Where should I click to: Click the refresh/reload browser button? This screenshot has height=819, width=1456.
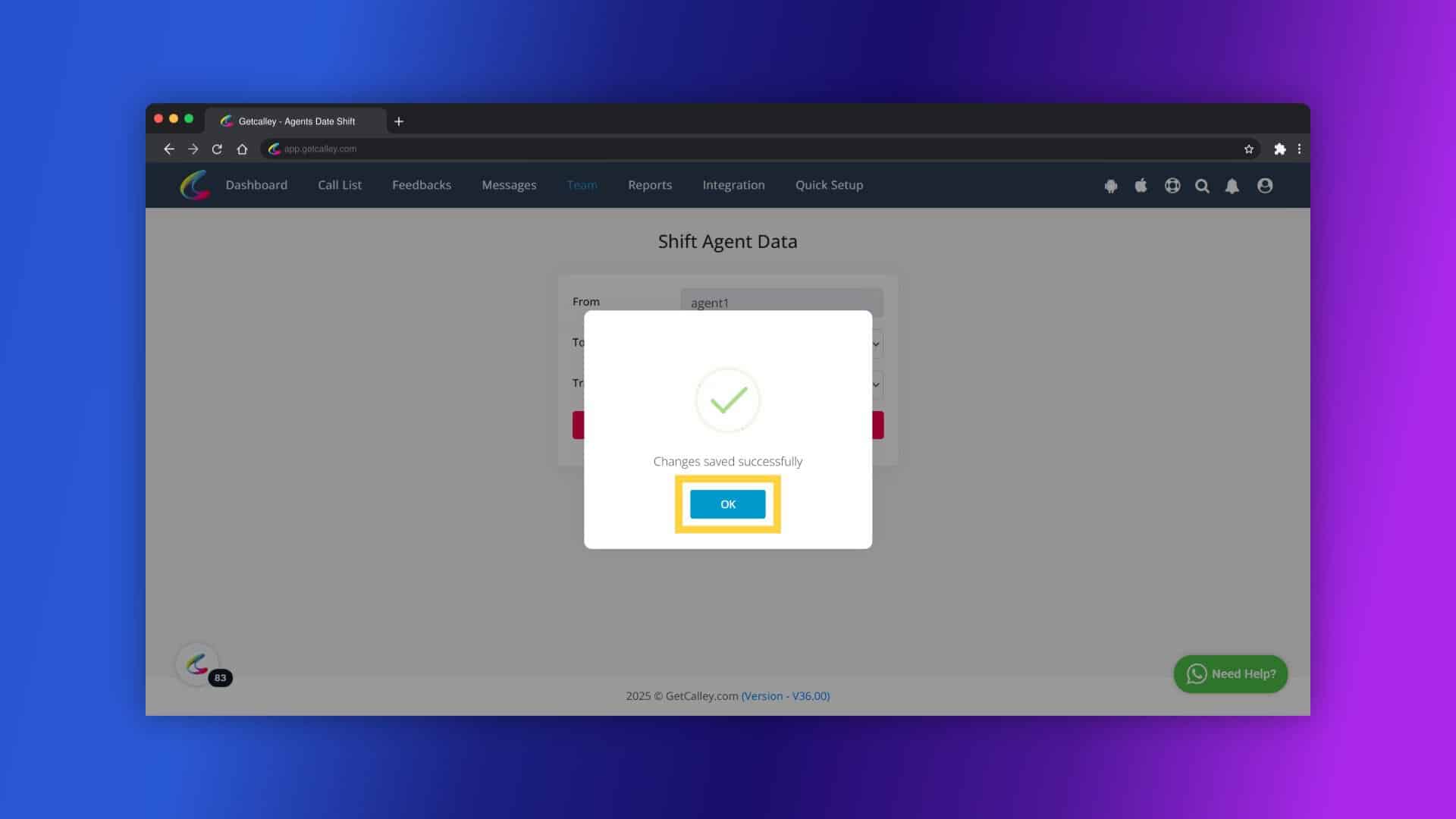(x=218, y=148)
